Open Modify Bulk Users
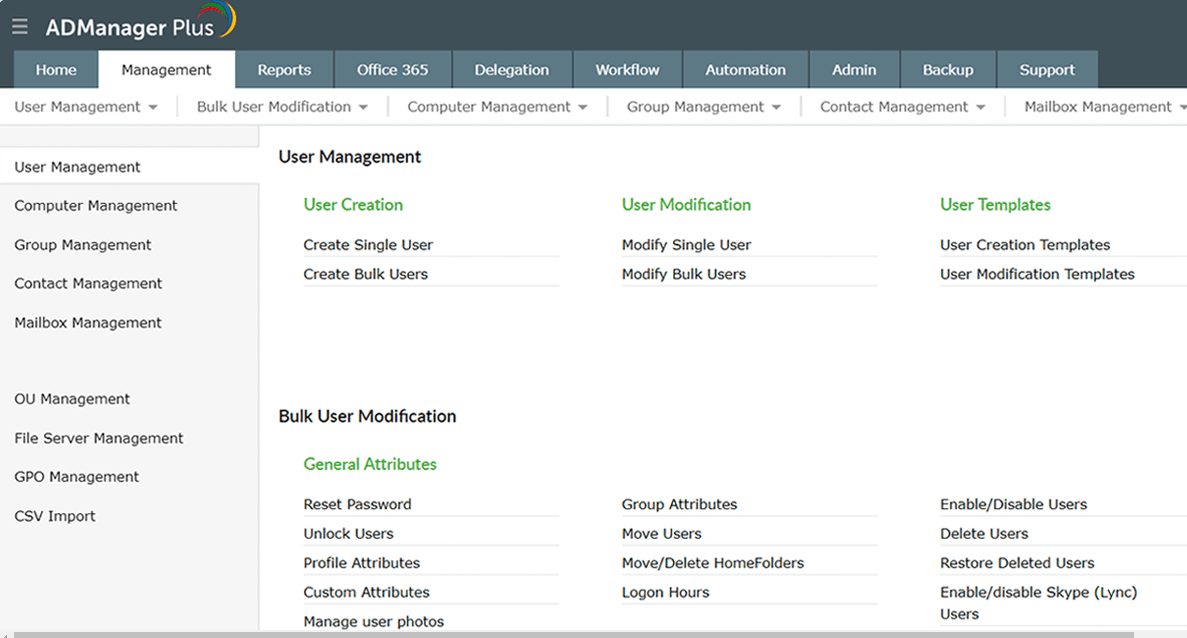The image size is (1187, 638). (683, 274)
